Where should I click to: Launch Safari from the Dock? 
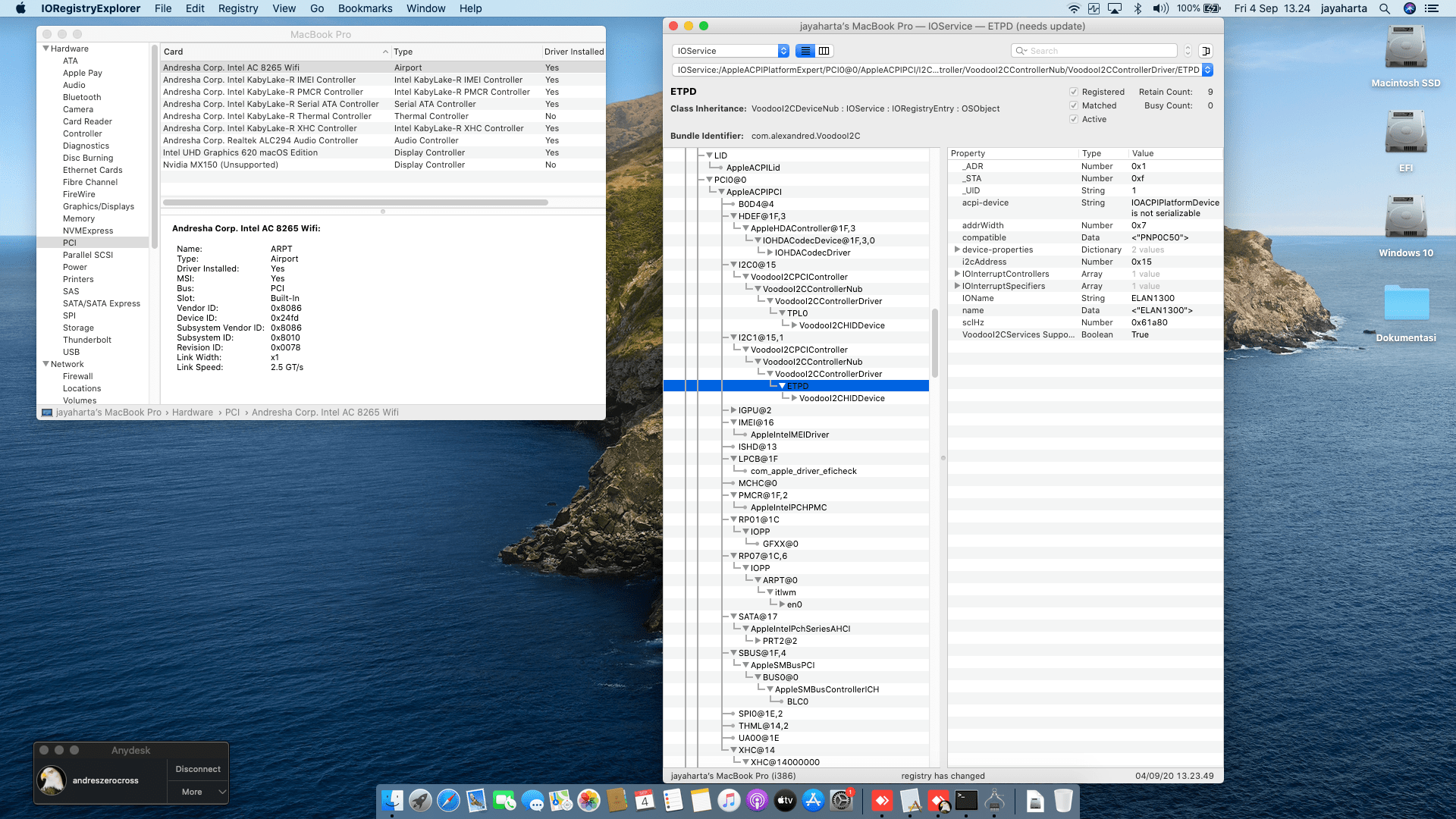[x=448, y=800]
